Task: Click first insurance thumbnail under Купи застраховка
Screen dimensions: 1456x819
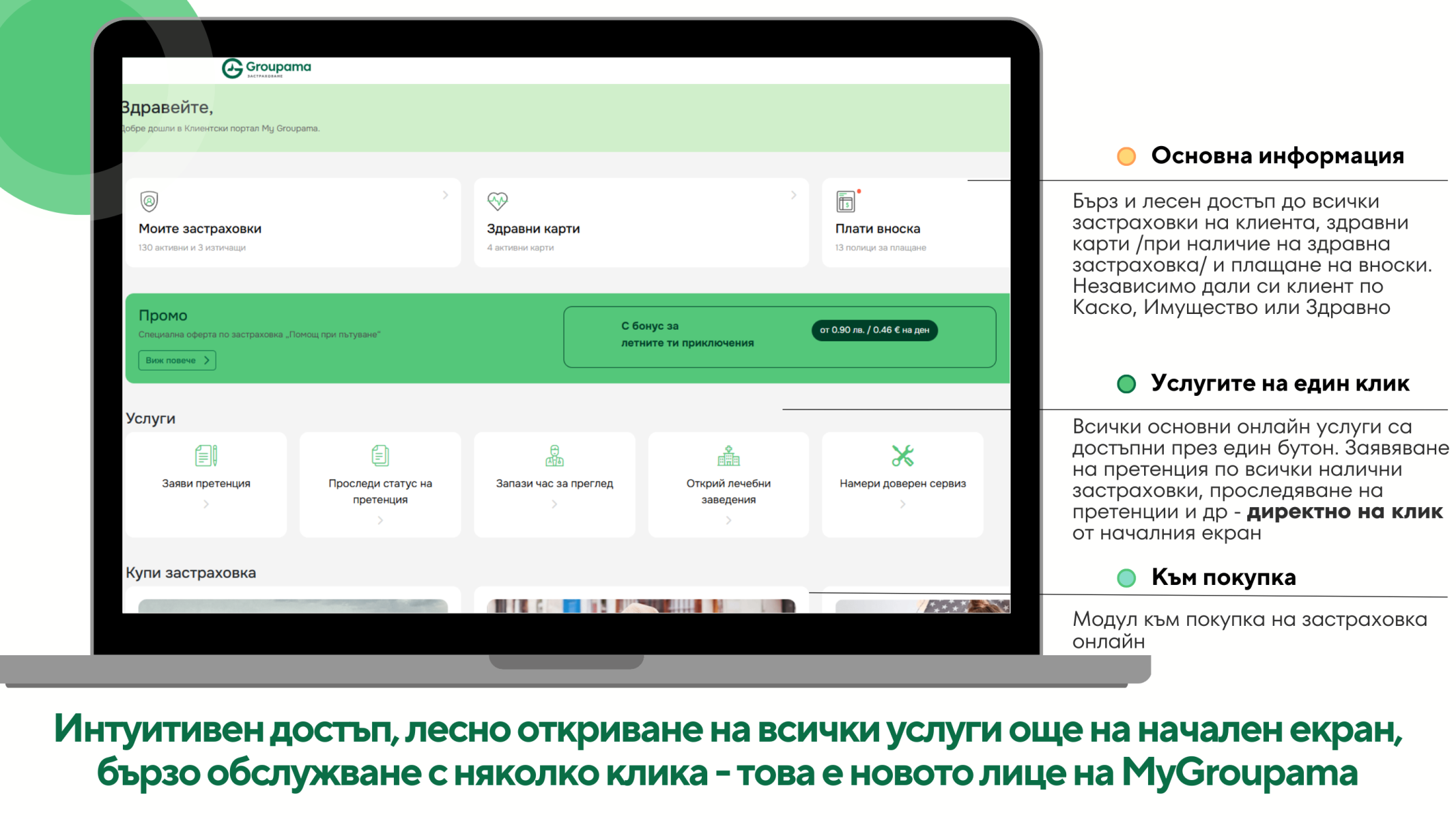Action: coord(293,606)
